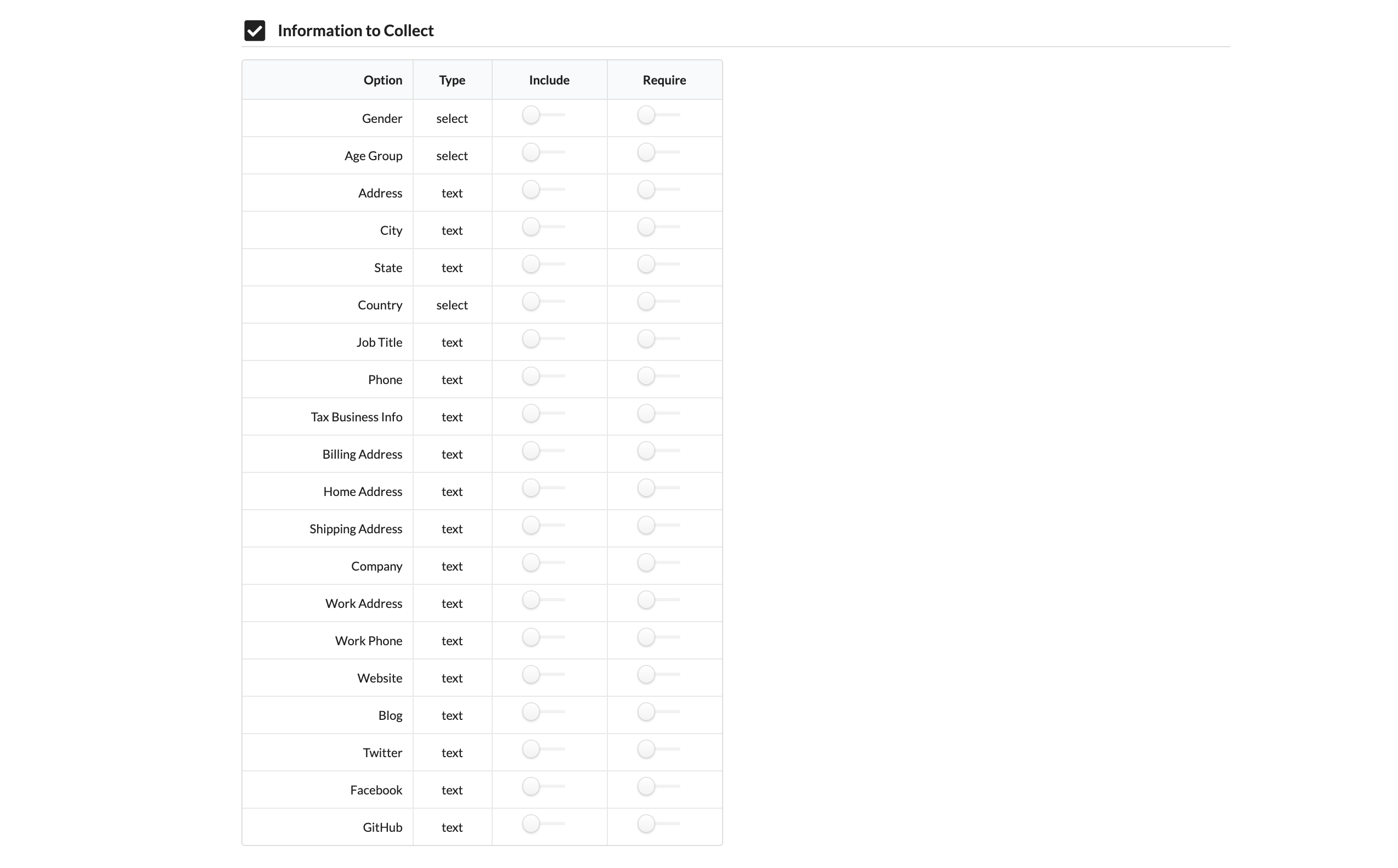Turn on Require for Job Title
The width and height of the screenshot is (1398, 868).
click(x=659, y=339)
